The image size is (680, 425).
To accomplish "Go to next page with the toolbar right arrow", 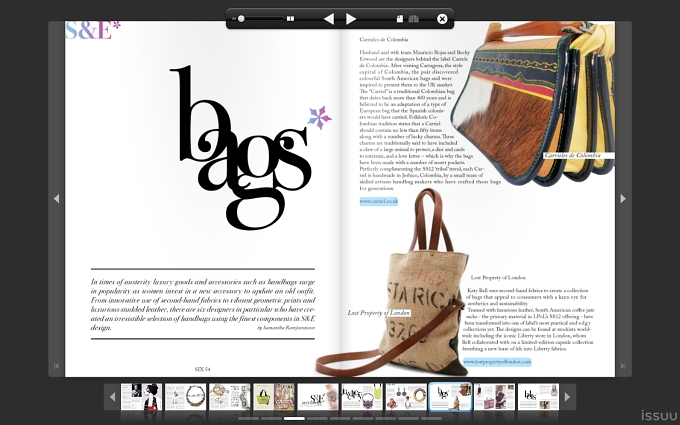I will (x=351, y=19).
